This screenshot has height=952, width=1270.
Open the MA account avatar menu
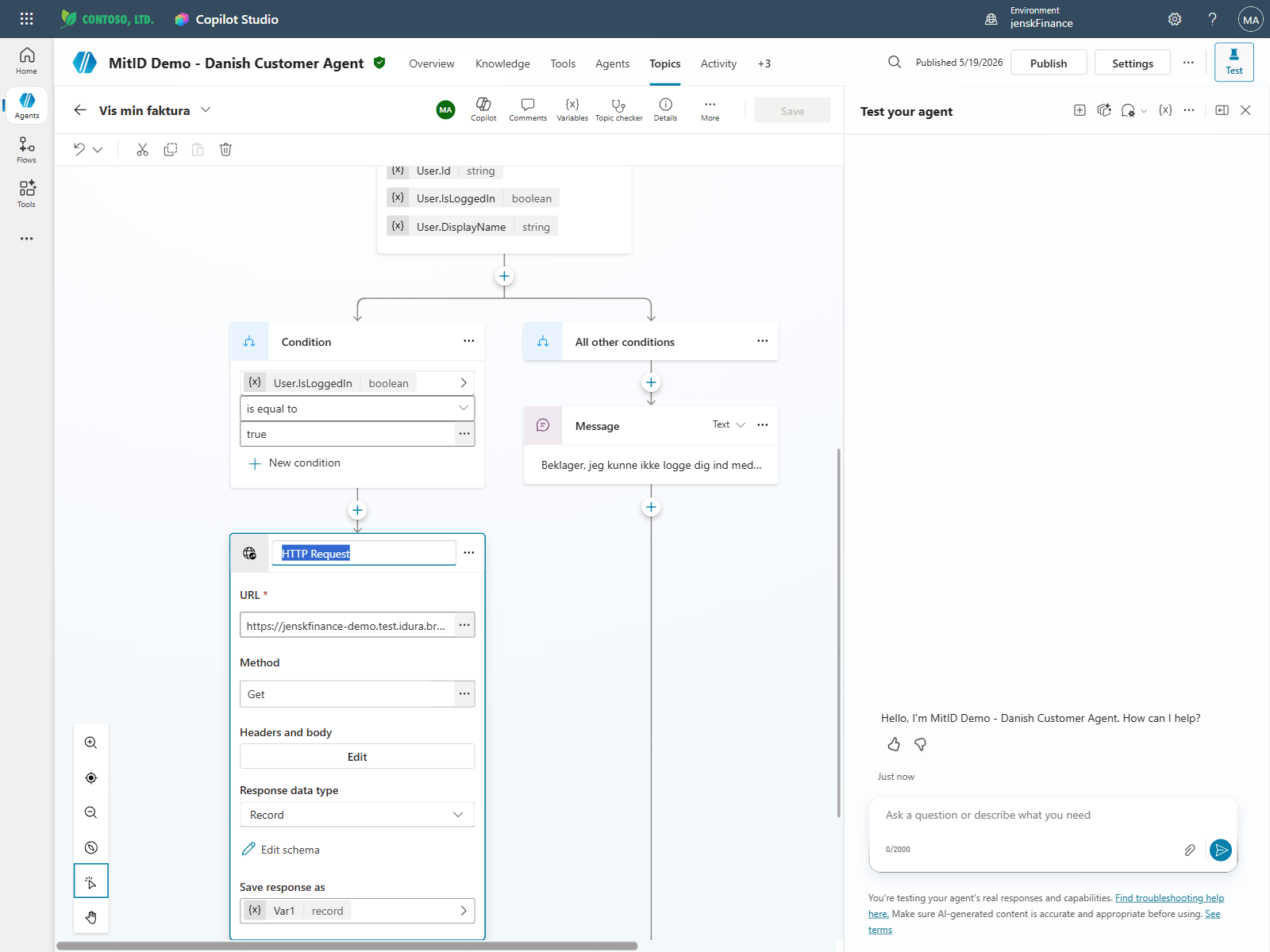(1251, 19)
